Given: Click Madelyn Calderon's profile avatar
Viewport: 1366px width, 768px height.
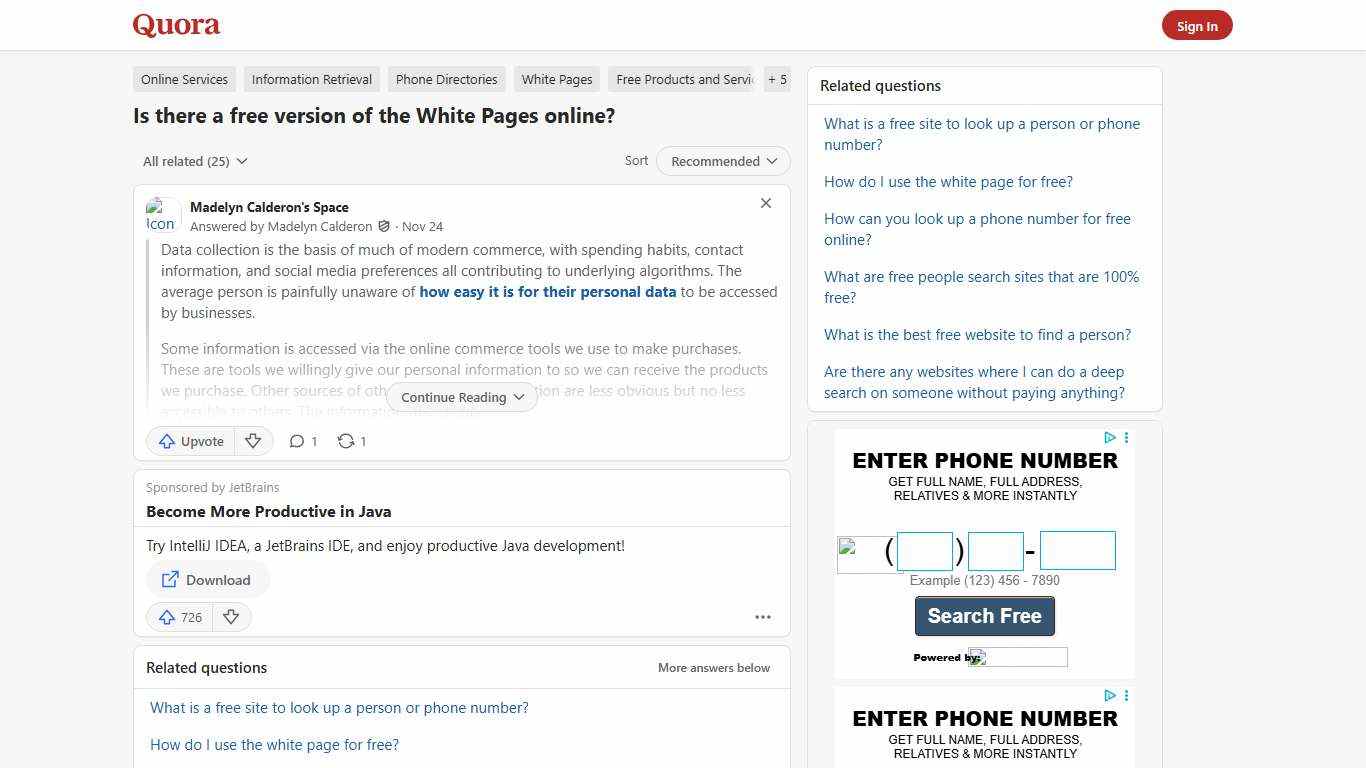Looking at the screenshot, I should tap(161, 214).
